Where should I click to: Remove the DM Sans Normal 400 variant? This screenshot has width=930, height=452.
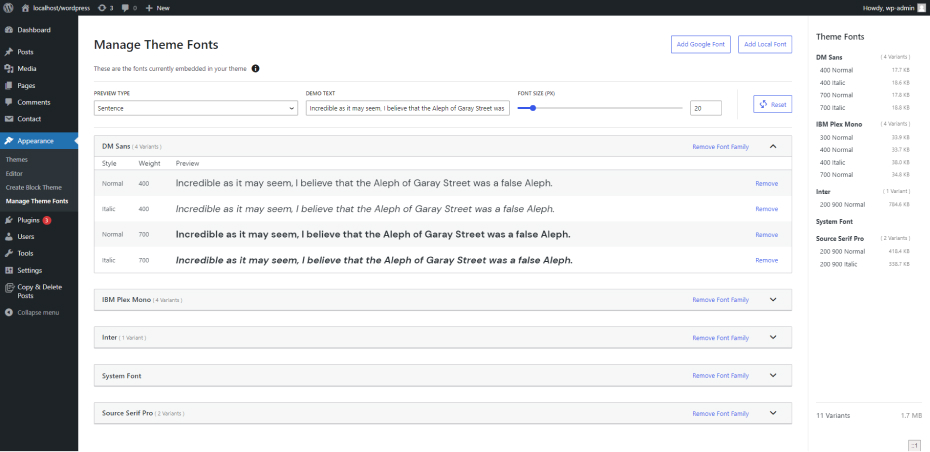click(x=766, y=183)
